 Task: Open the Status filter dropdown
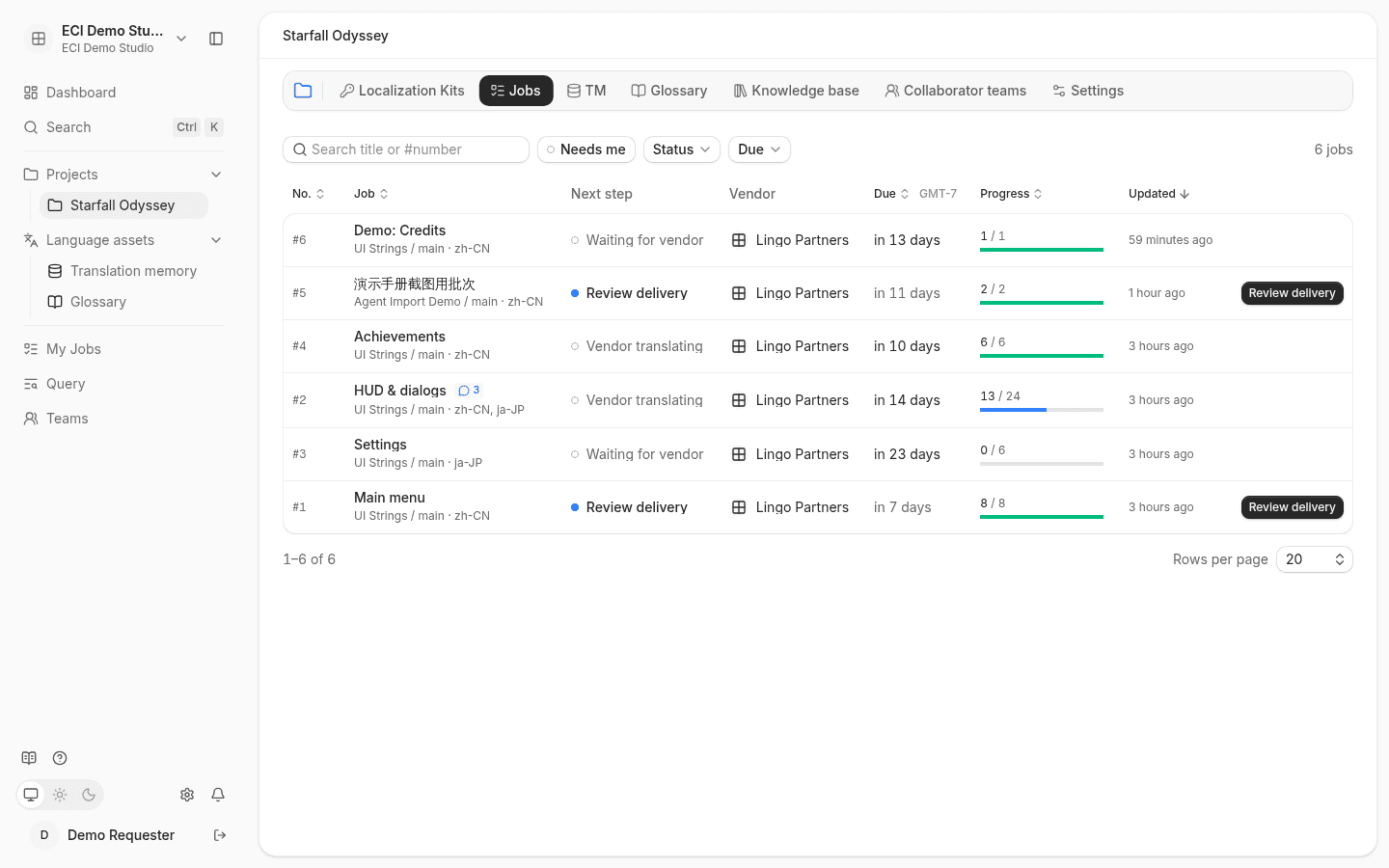coord(682,149)
